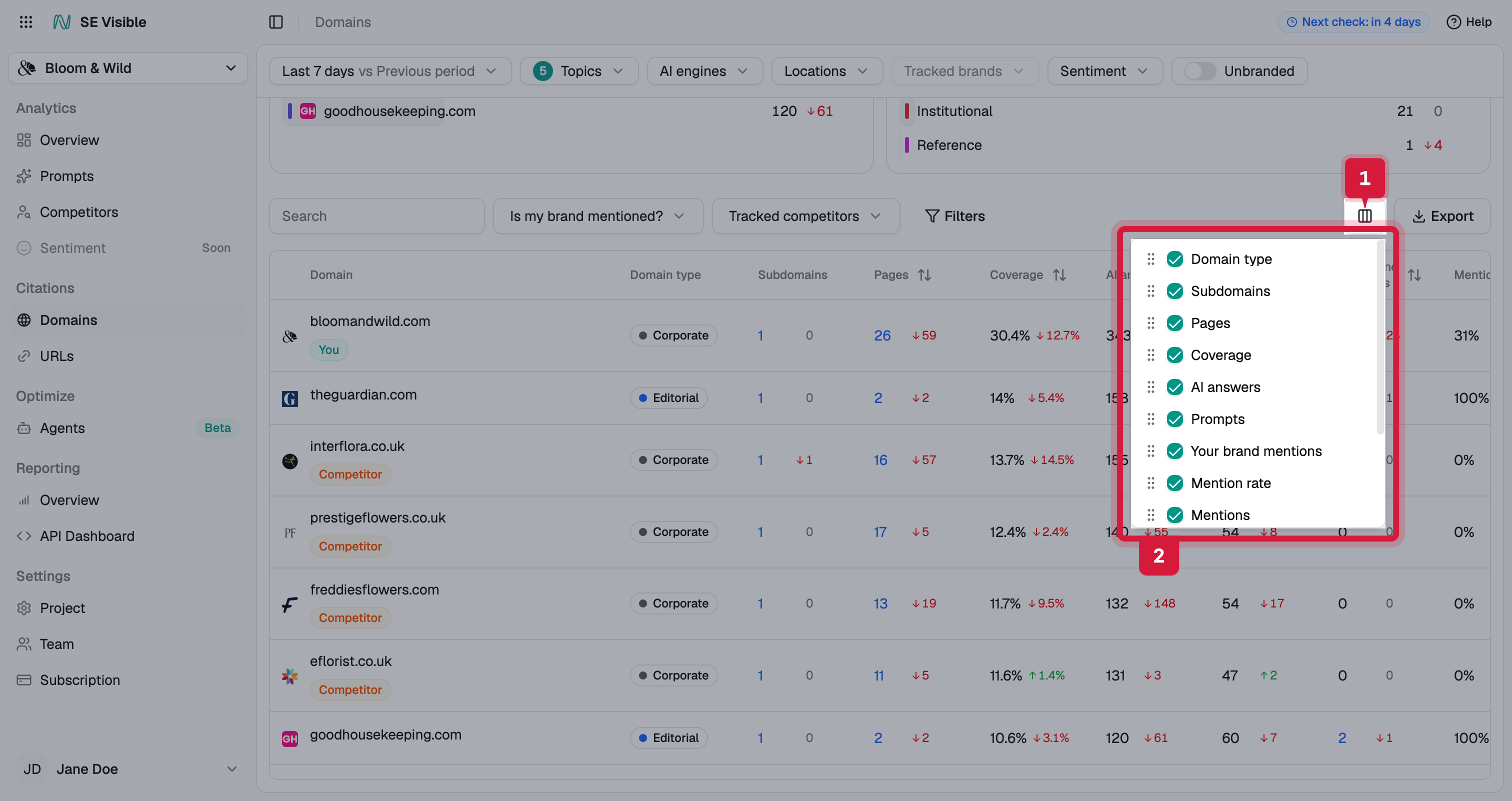Viewport: 1512px width, 801px height.
Task: Sort table by the Coverage sort arrows
Action: pyautogui.click(x=1059, y=274)
